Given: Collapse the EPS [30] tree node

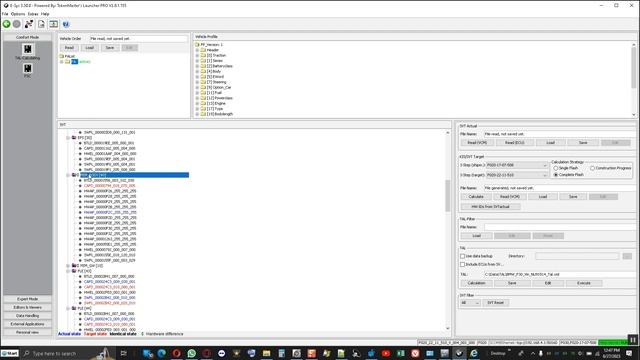Looking at the screenshot, I should click(68, 138).
